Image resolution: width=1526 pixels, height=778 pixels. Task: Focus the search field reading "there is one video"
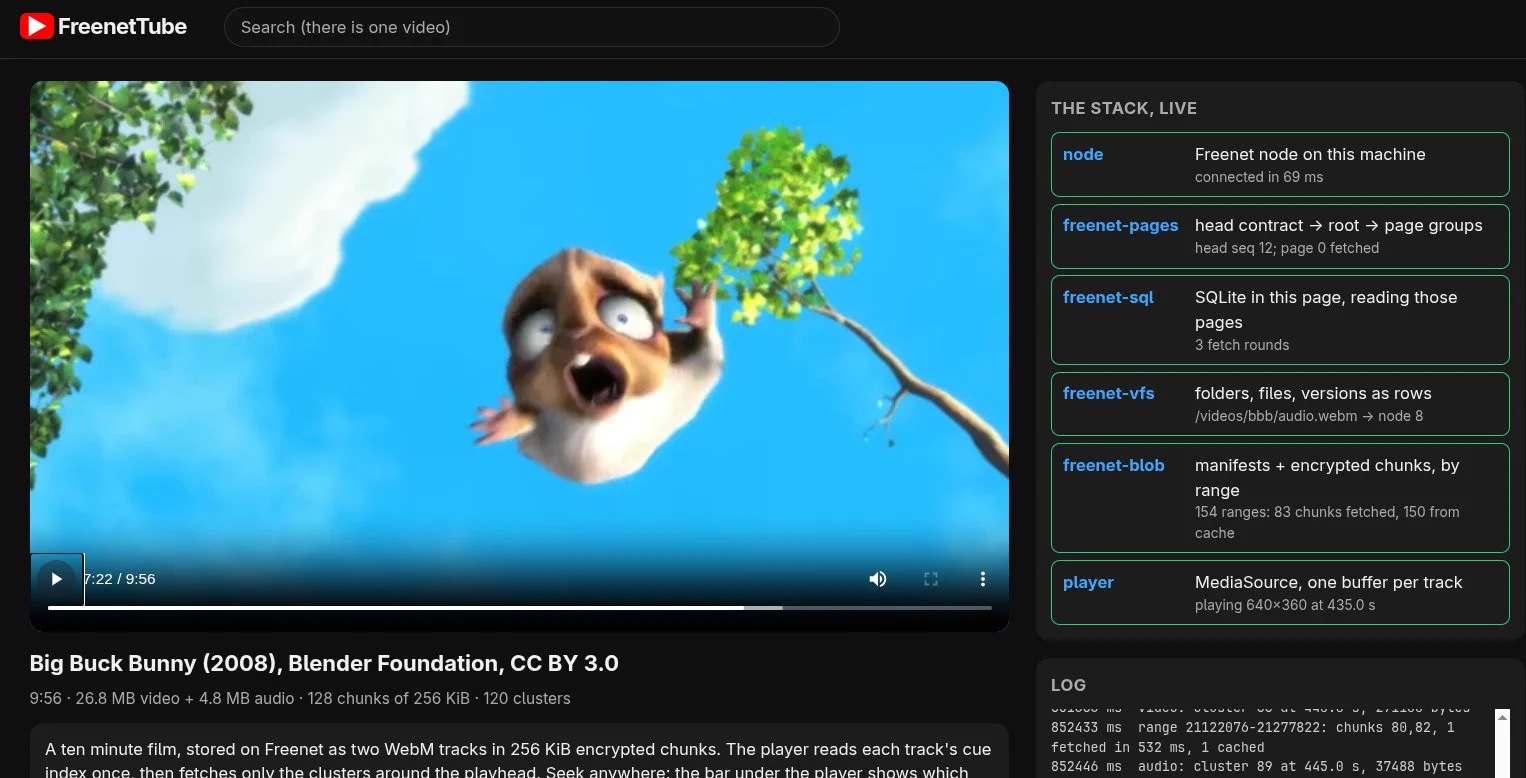click(x=531, y=27)
